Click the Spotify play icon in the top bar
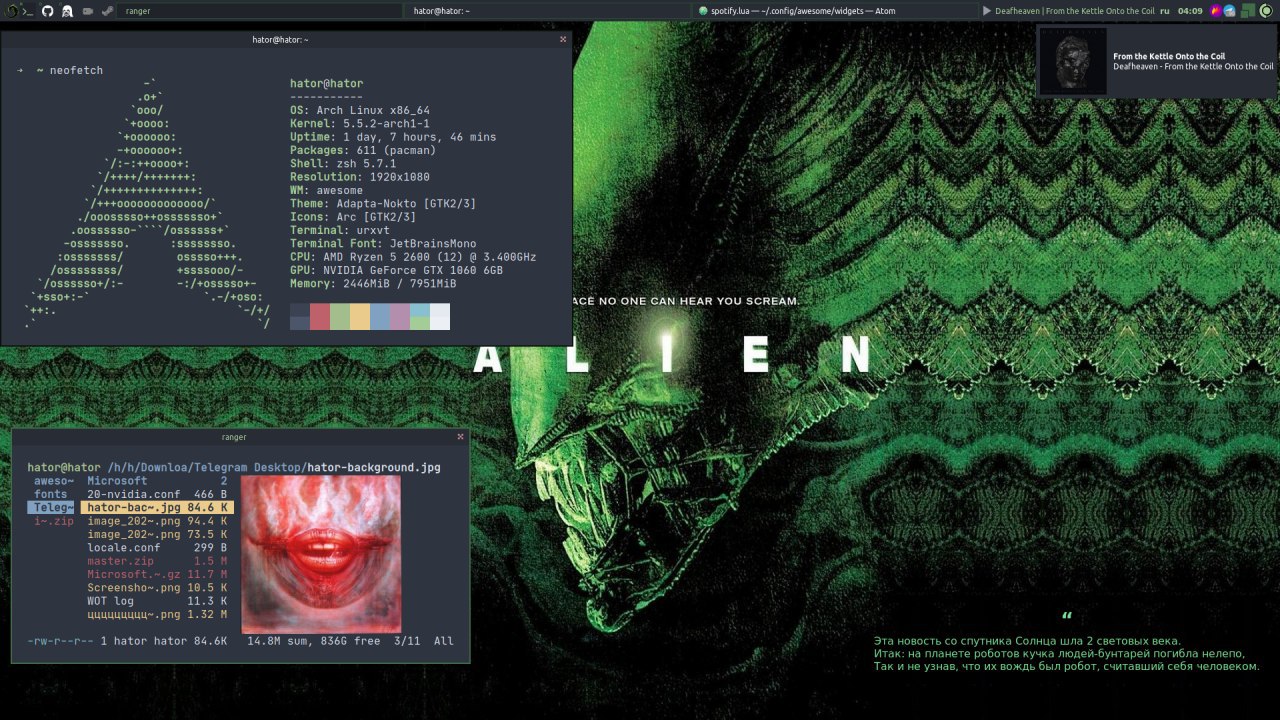1280x720 pixels. click(987, 11)
